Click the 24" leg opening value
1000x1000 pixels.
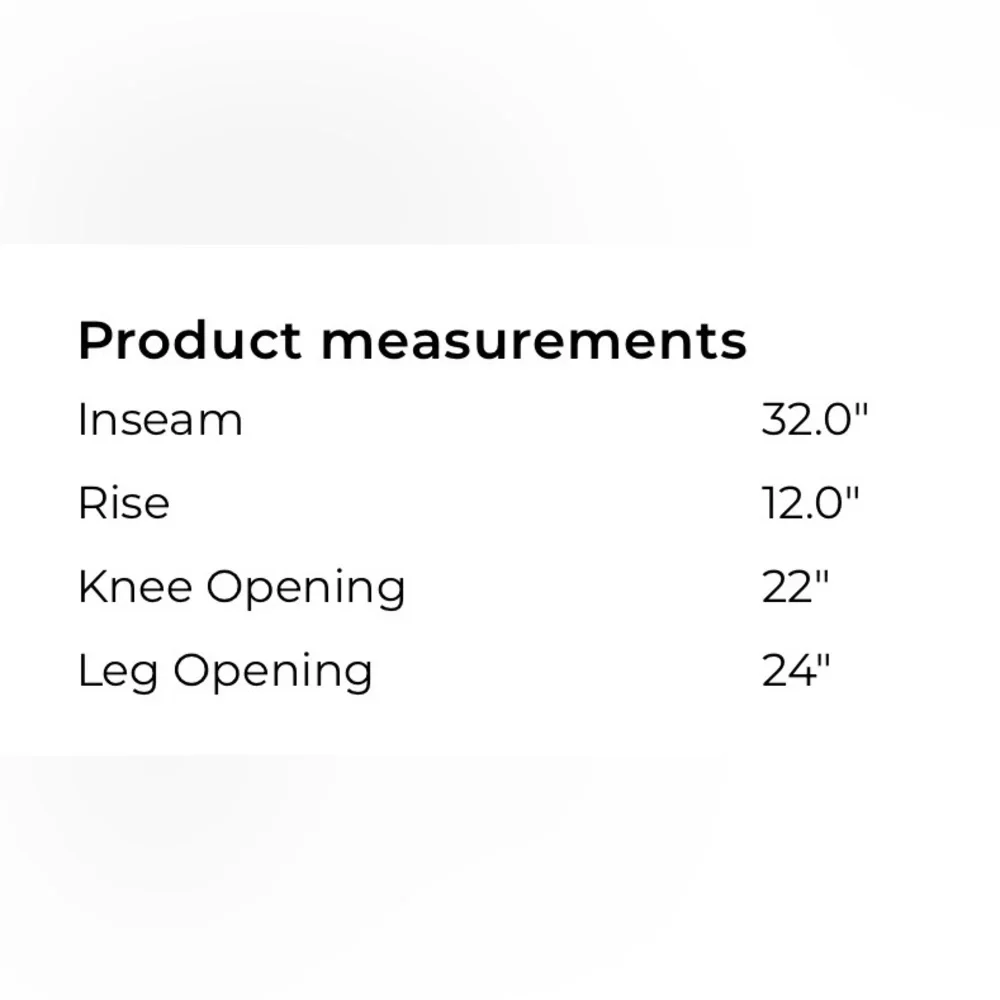[x=797, y=671]
